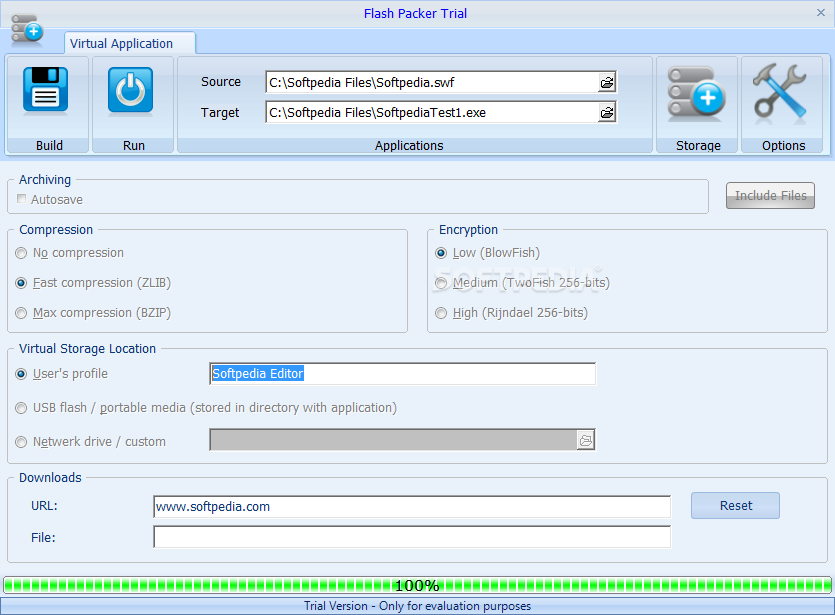
Task: Open the Options wrench tools icon
Action: click(780, 91)
